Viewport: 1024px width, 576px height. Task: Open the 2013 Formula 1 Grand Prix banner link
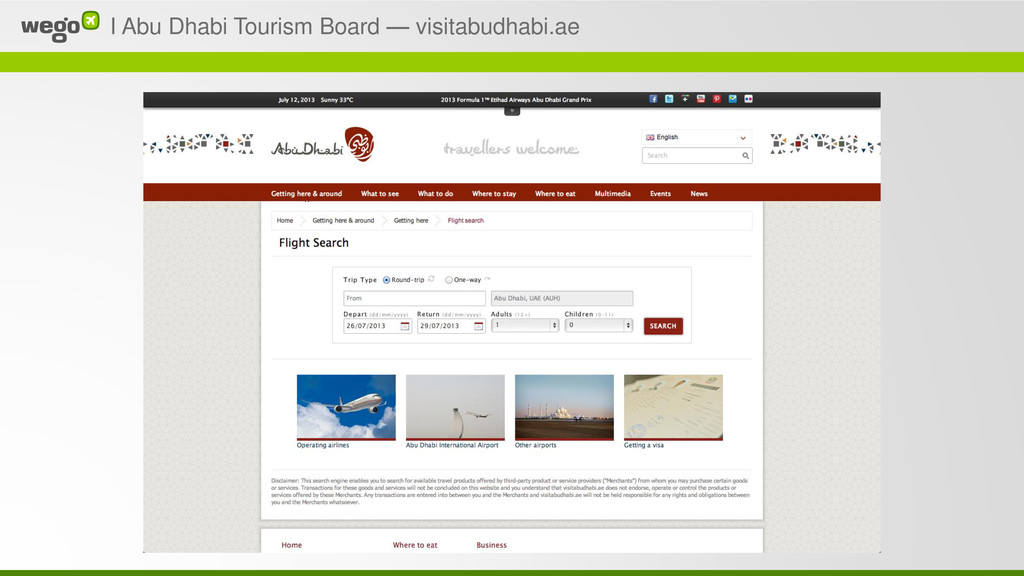(x=516, y=100)
